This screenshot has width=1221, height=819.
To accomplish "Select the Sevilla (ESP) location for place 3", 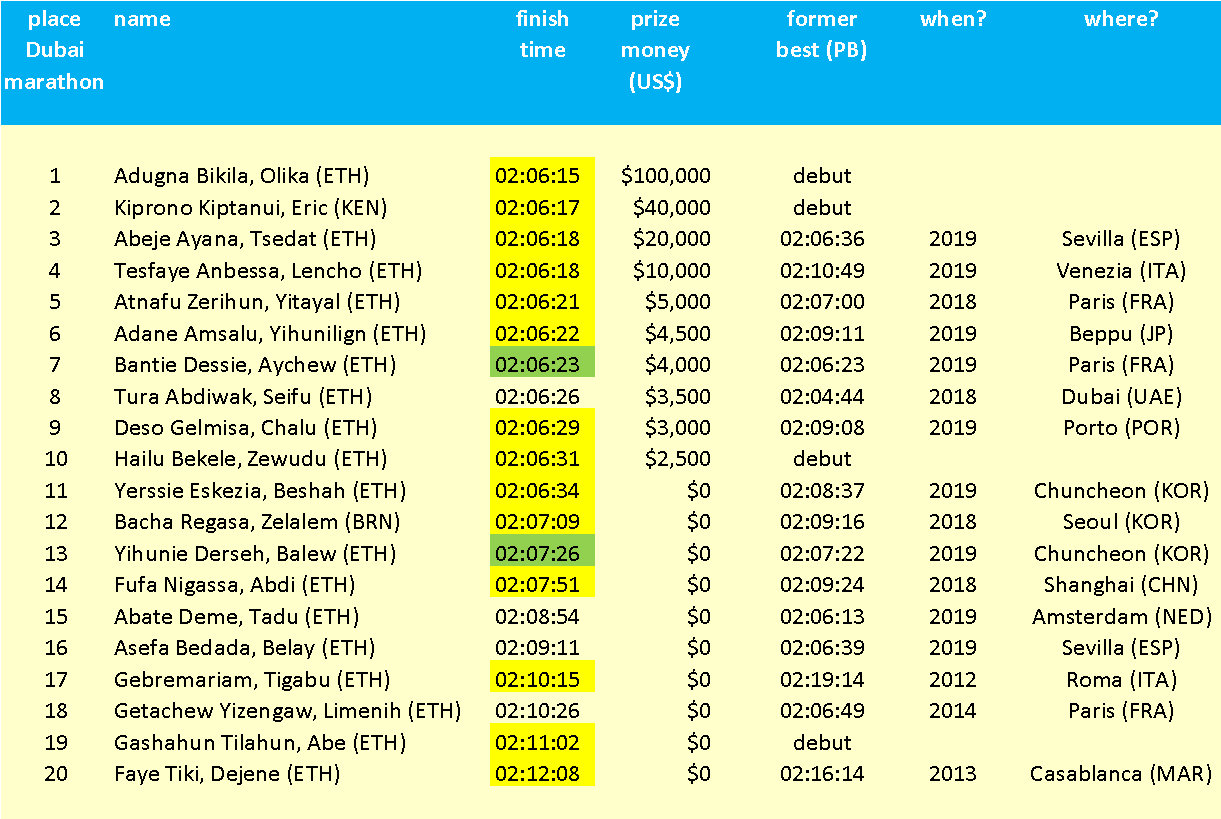I will pos(1122,239).
